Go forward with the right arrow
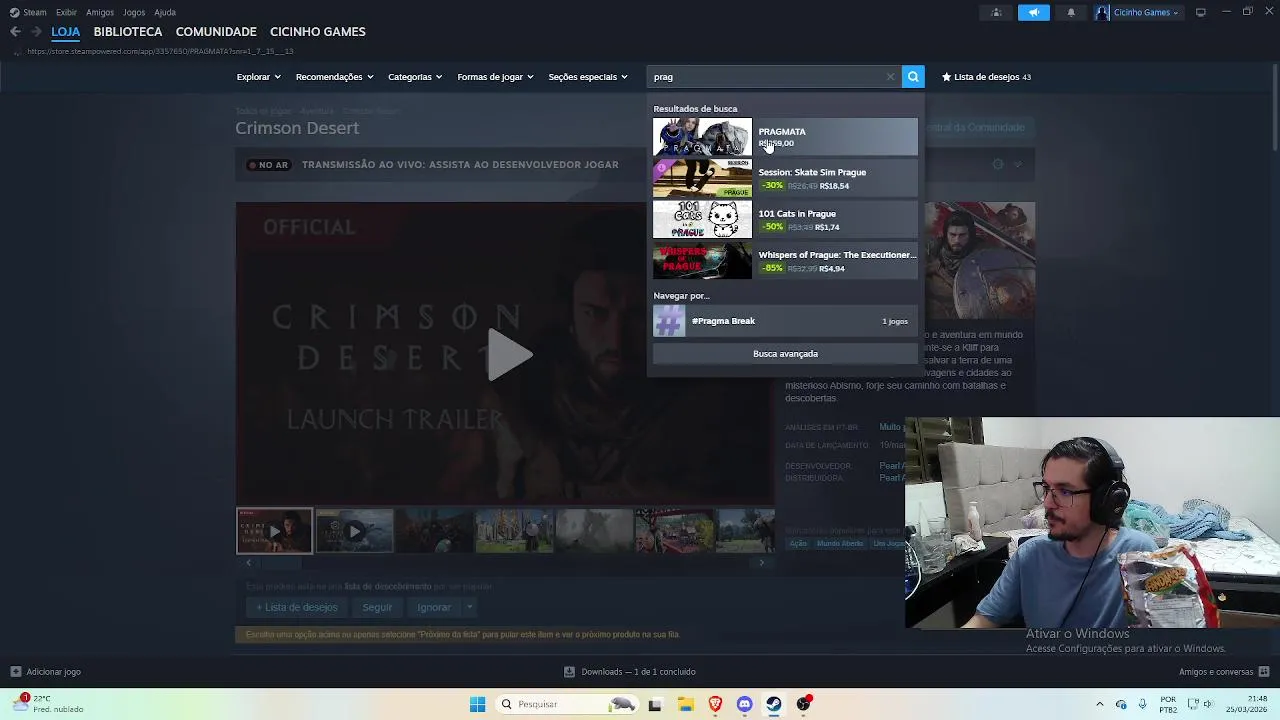Viewport: 1280px width, 720px height. coord(36,32)
